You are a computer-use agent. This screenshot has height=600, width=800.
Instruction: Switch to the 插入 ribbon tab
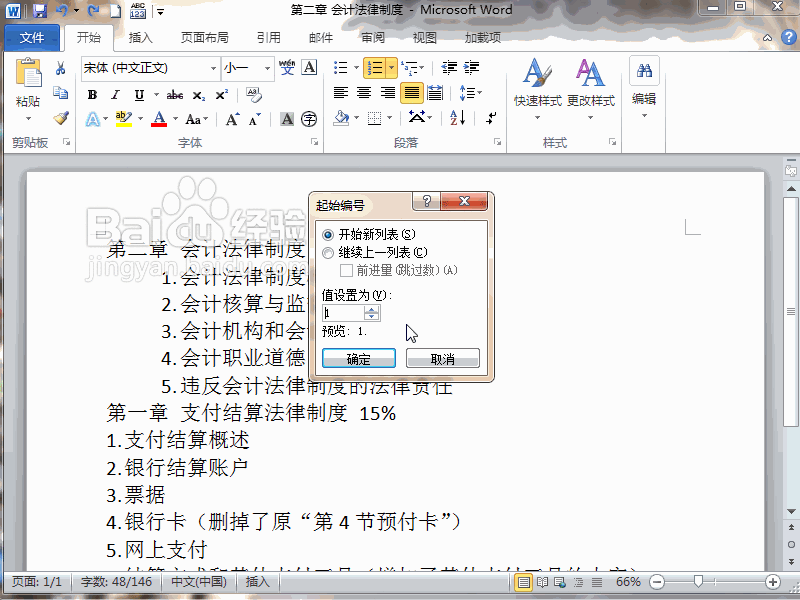(x=142, y=37)
